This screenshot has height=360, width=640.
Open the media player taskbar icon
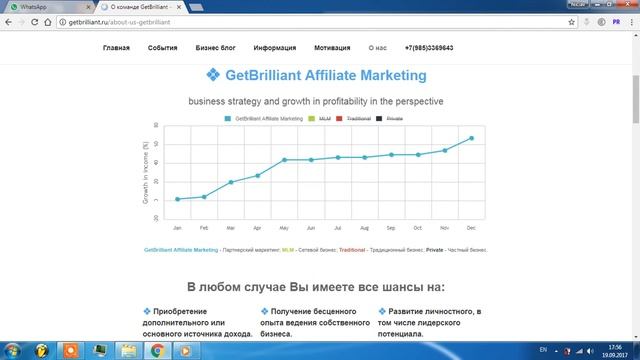click(185, 351)
